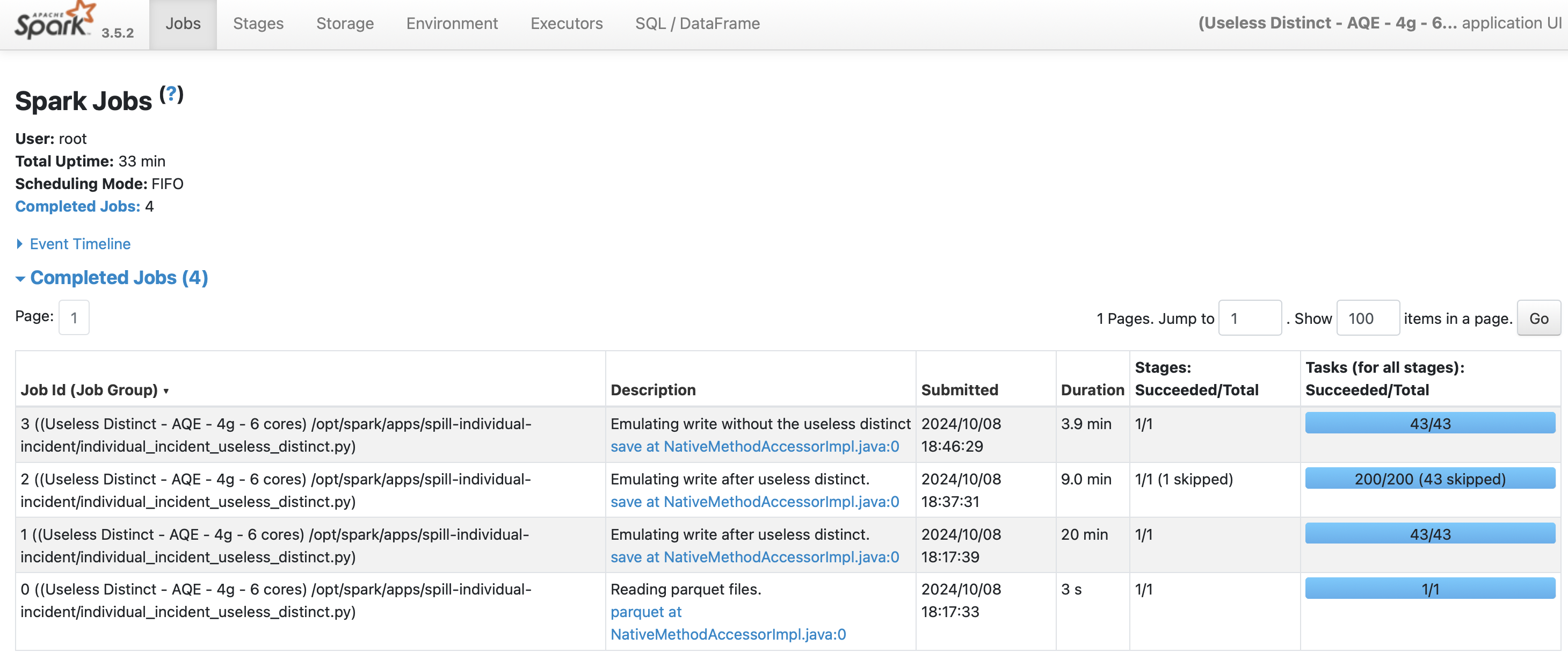
Task: Expand the Event Timeline section
Action: coord(73,244)
